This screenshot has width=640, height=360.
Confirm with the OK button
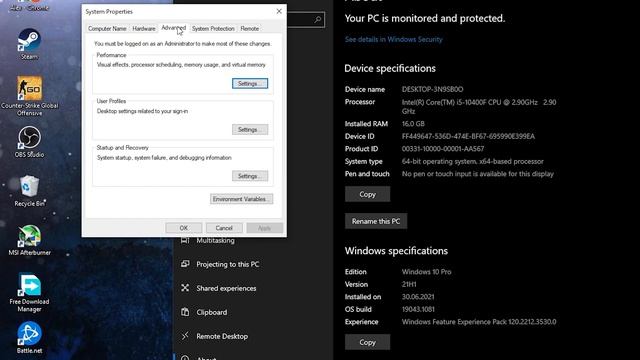pos(184,228)
